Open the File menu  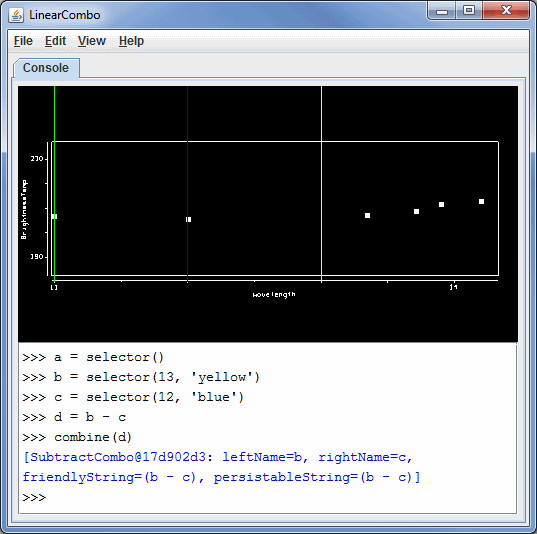pos(23,41)
